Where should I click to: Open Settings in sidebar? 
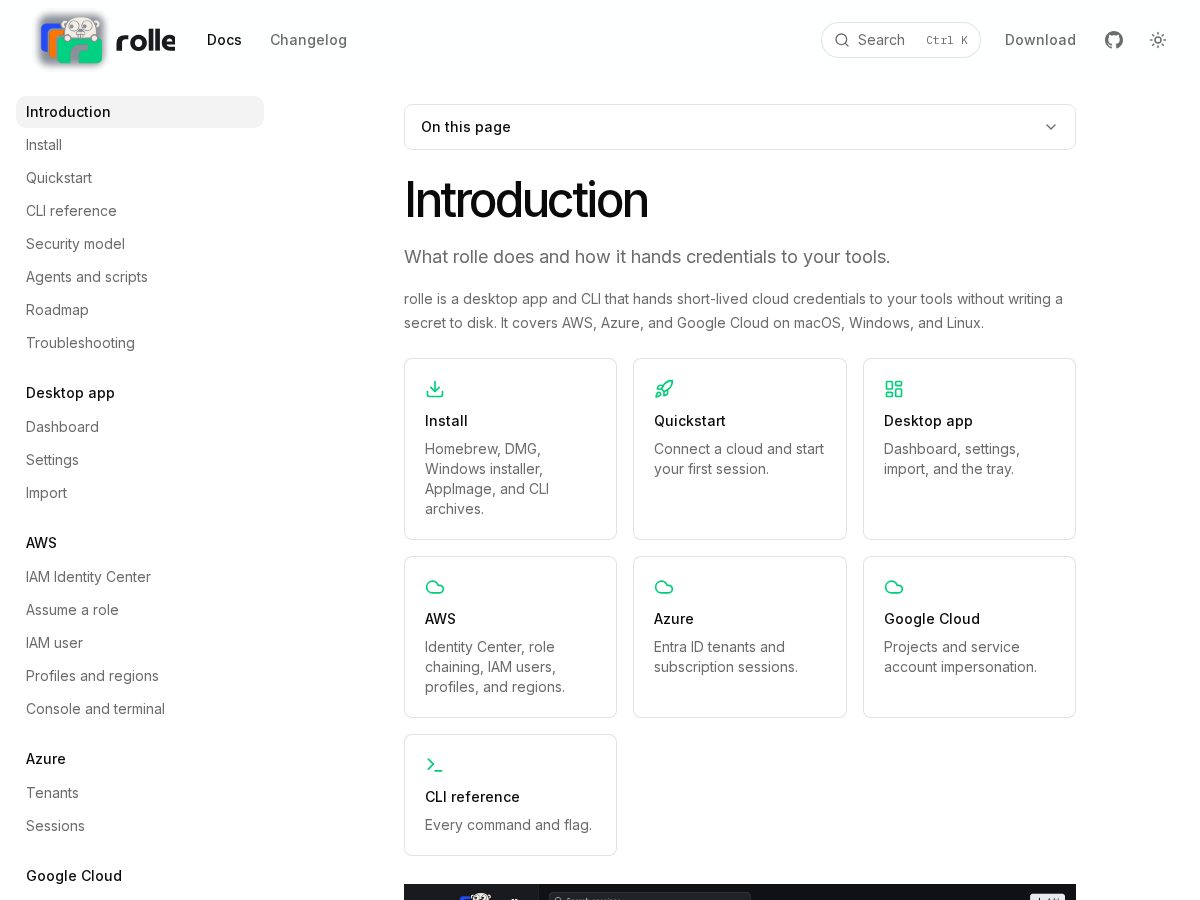pos(140,460)
